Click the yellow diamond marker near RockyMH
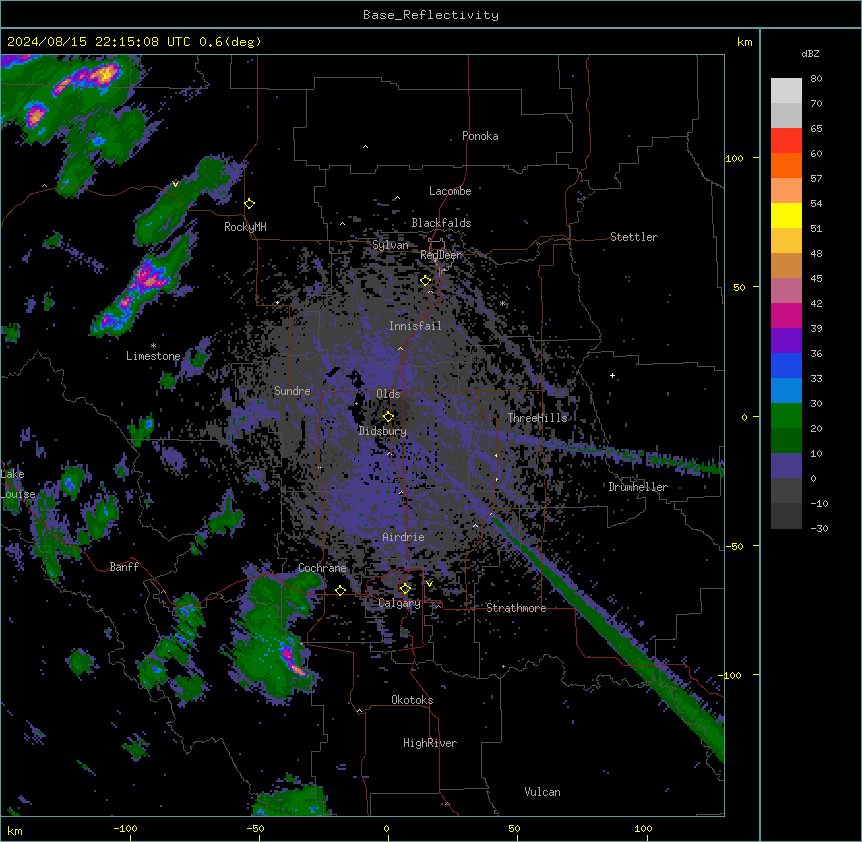 click(249, 204)
